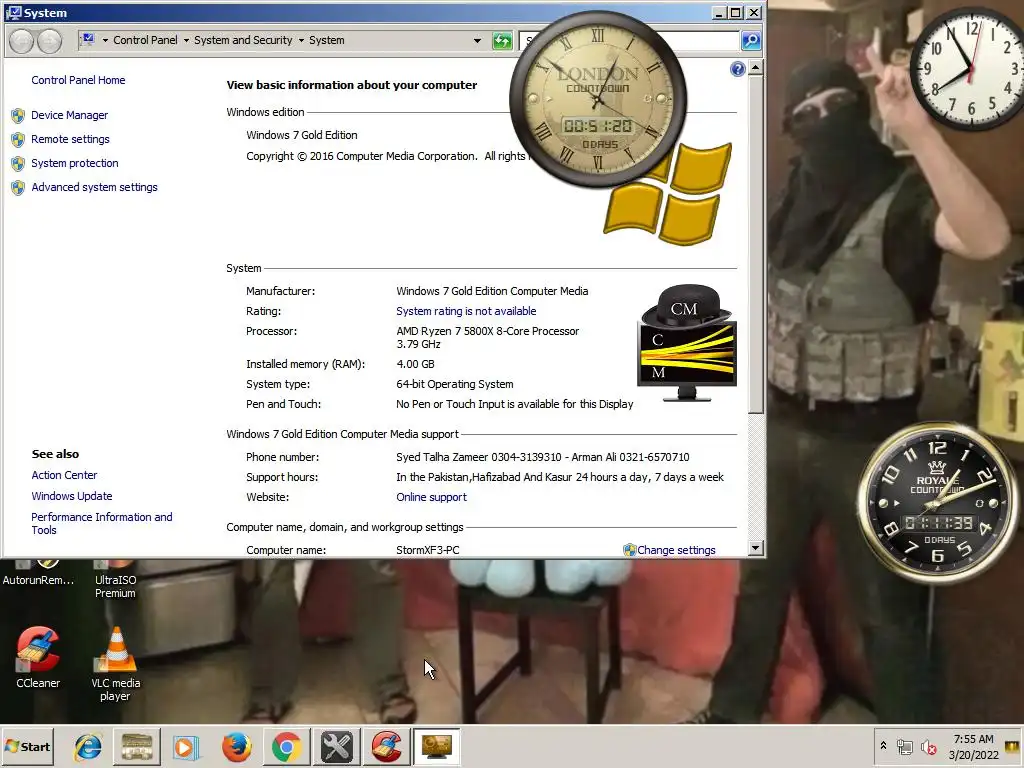
Task: Click the System window title bar icon
Action: coord(13,12)
